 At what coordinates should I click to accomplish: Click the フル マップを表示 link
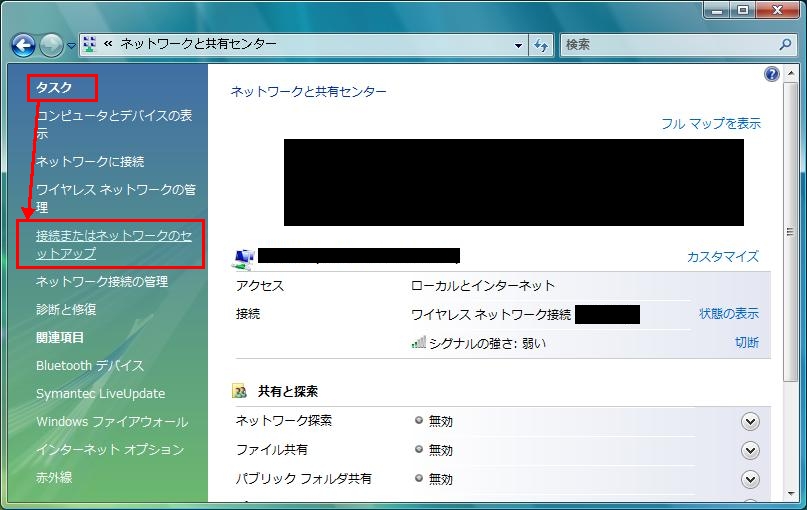[x=710, y=123]
